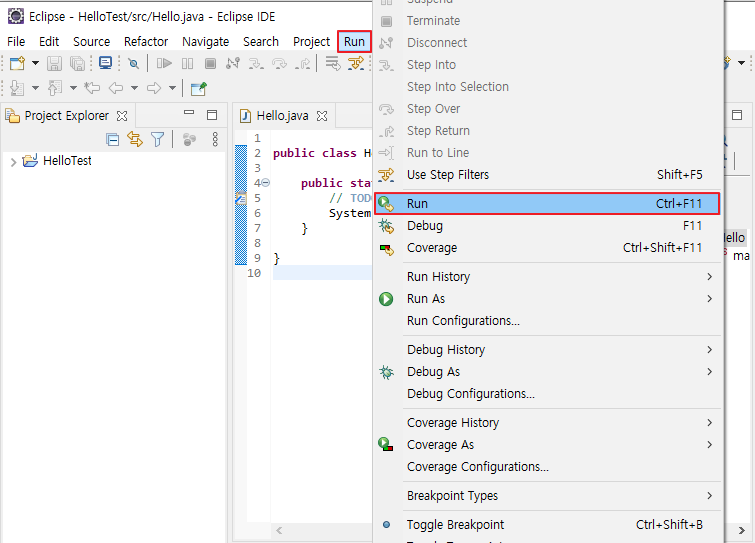Collapse All in Project Explorer
Viewport: 755px width, 543px height.
[x=113, y=140]
